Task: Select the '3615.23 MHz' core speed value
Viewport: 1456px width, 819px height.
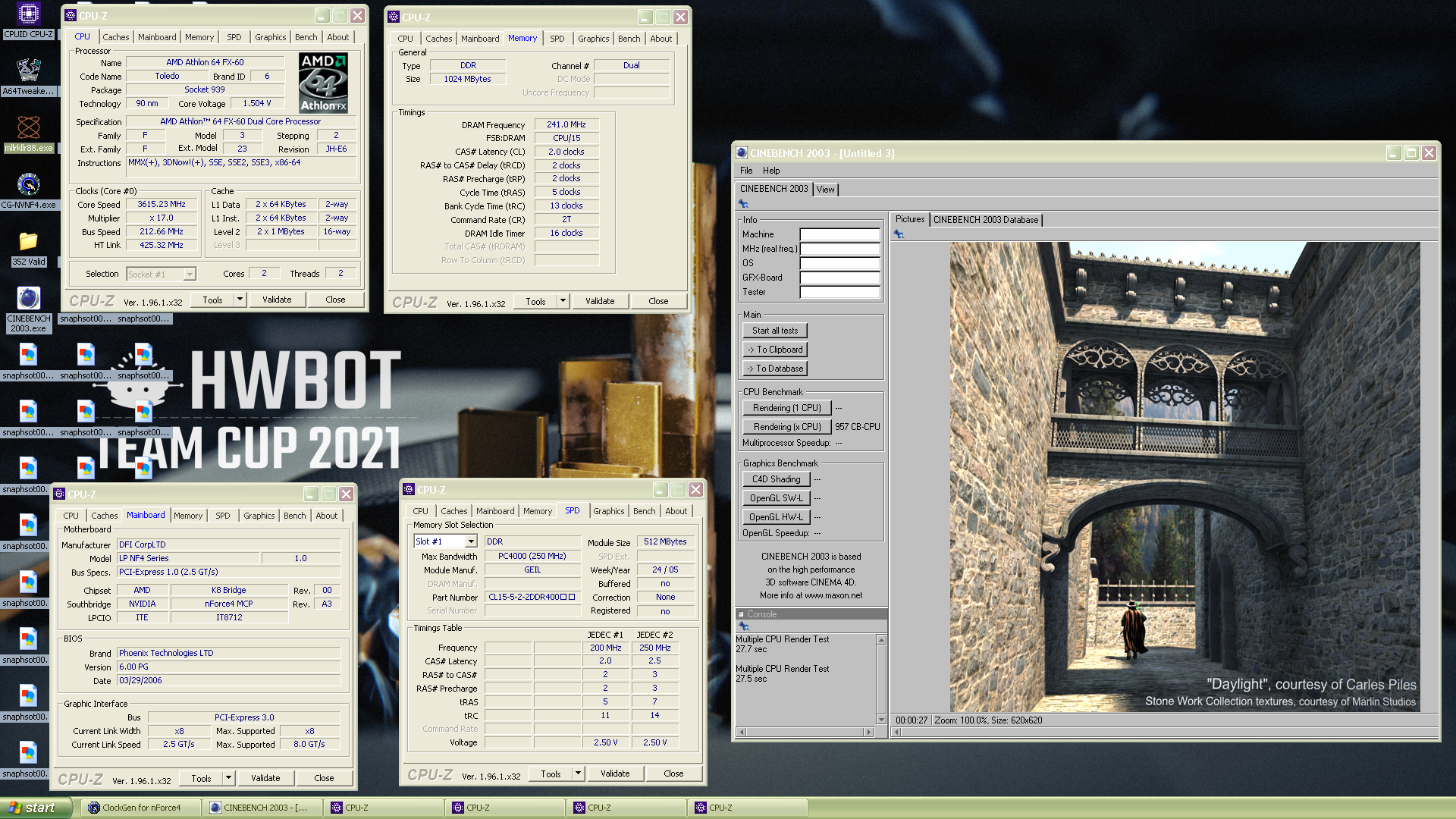Action: 162,204
